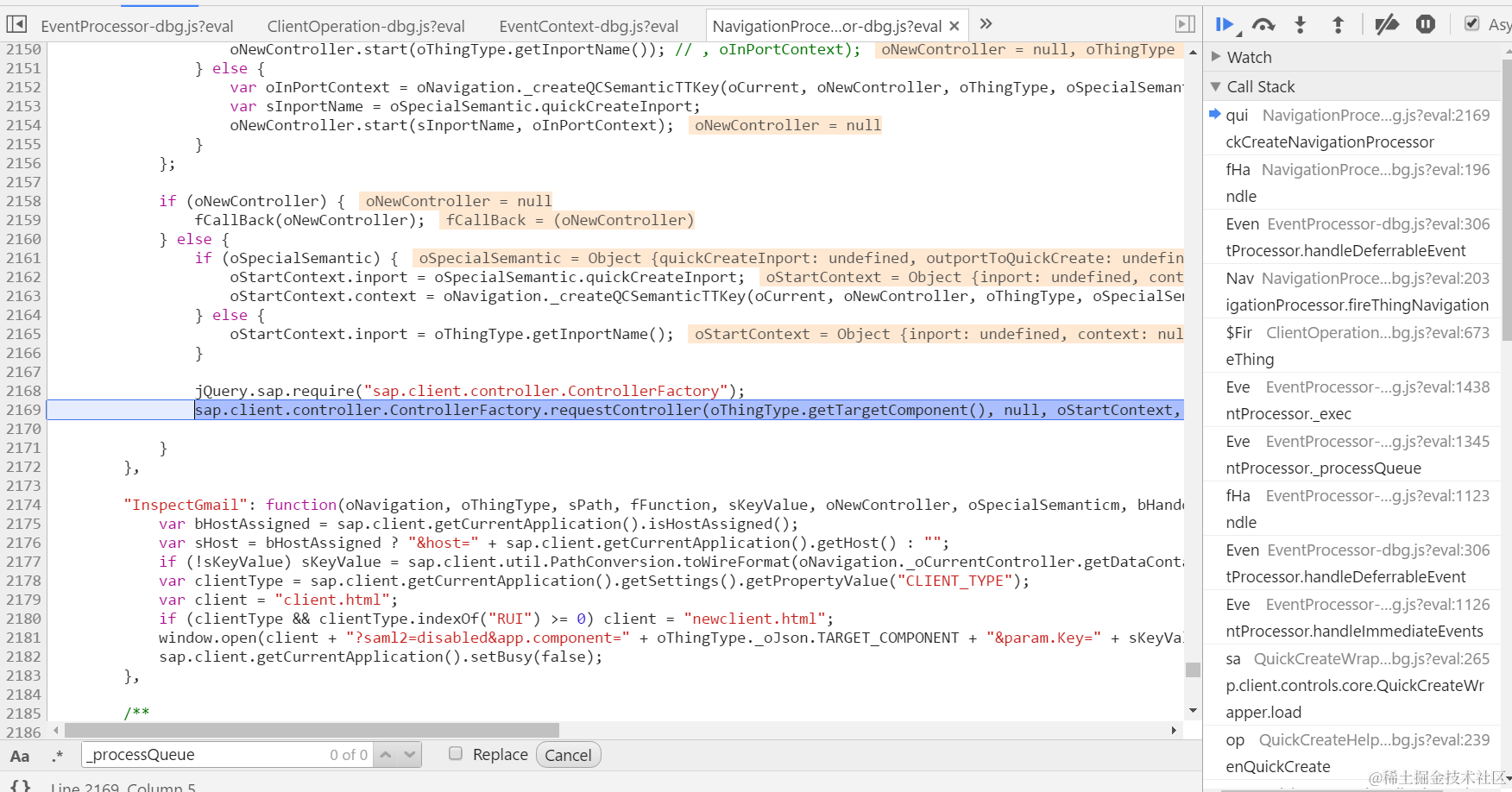The width and height of the screenshot is (1512, 792).
Task: Select QuickCreateWrapper.load stack frame
Action: (x=1353, y=685)
